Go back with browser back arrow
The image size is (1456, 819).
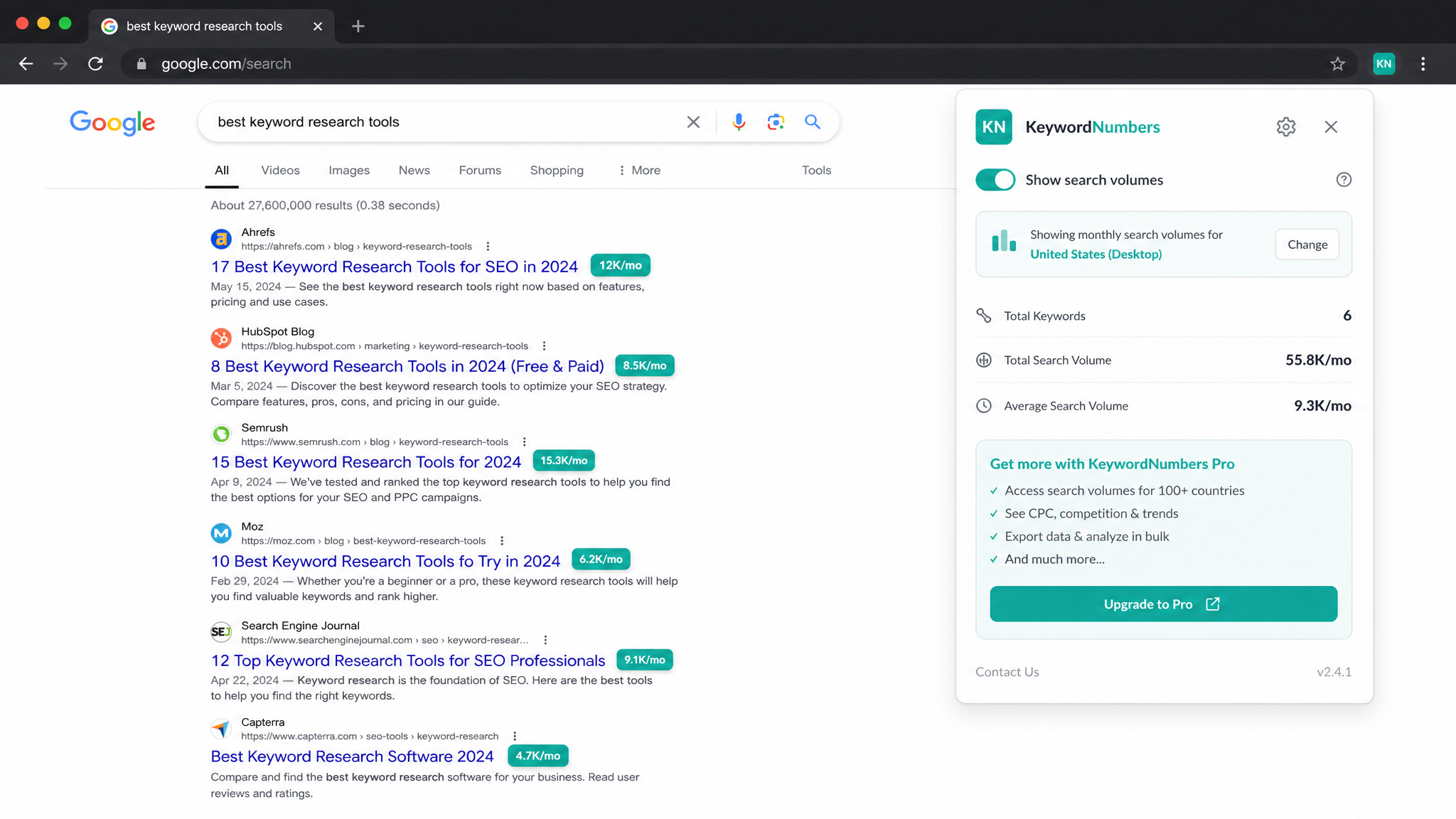point(26,64)
